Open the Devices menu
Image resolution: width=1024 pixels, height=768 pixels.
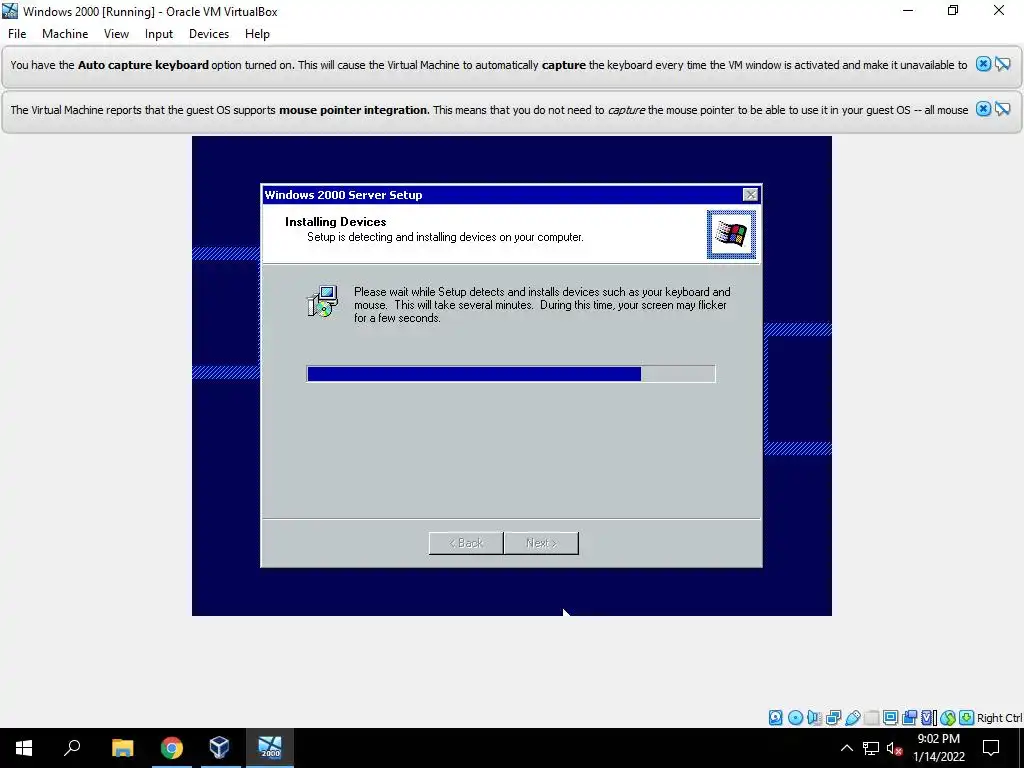click(x=209, y=34)
